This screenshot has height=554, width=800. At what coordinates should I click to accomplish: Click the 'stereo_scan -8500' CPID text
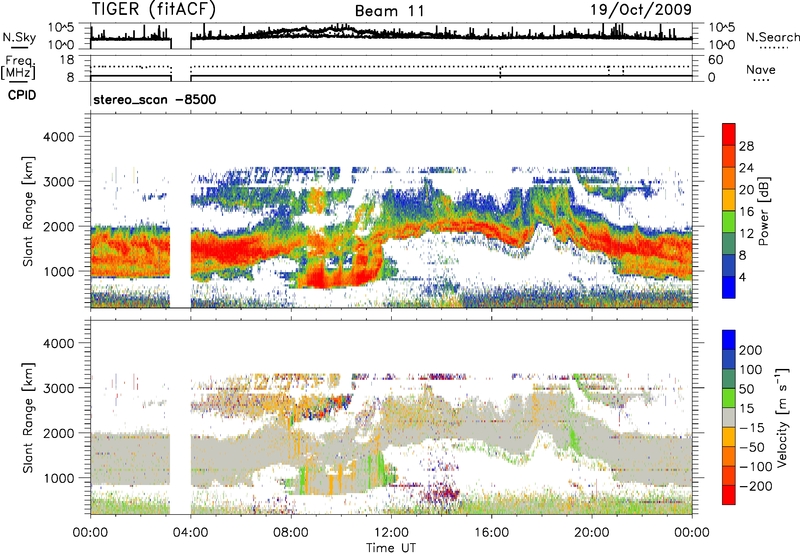155,99
